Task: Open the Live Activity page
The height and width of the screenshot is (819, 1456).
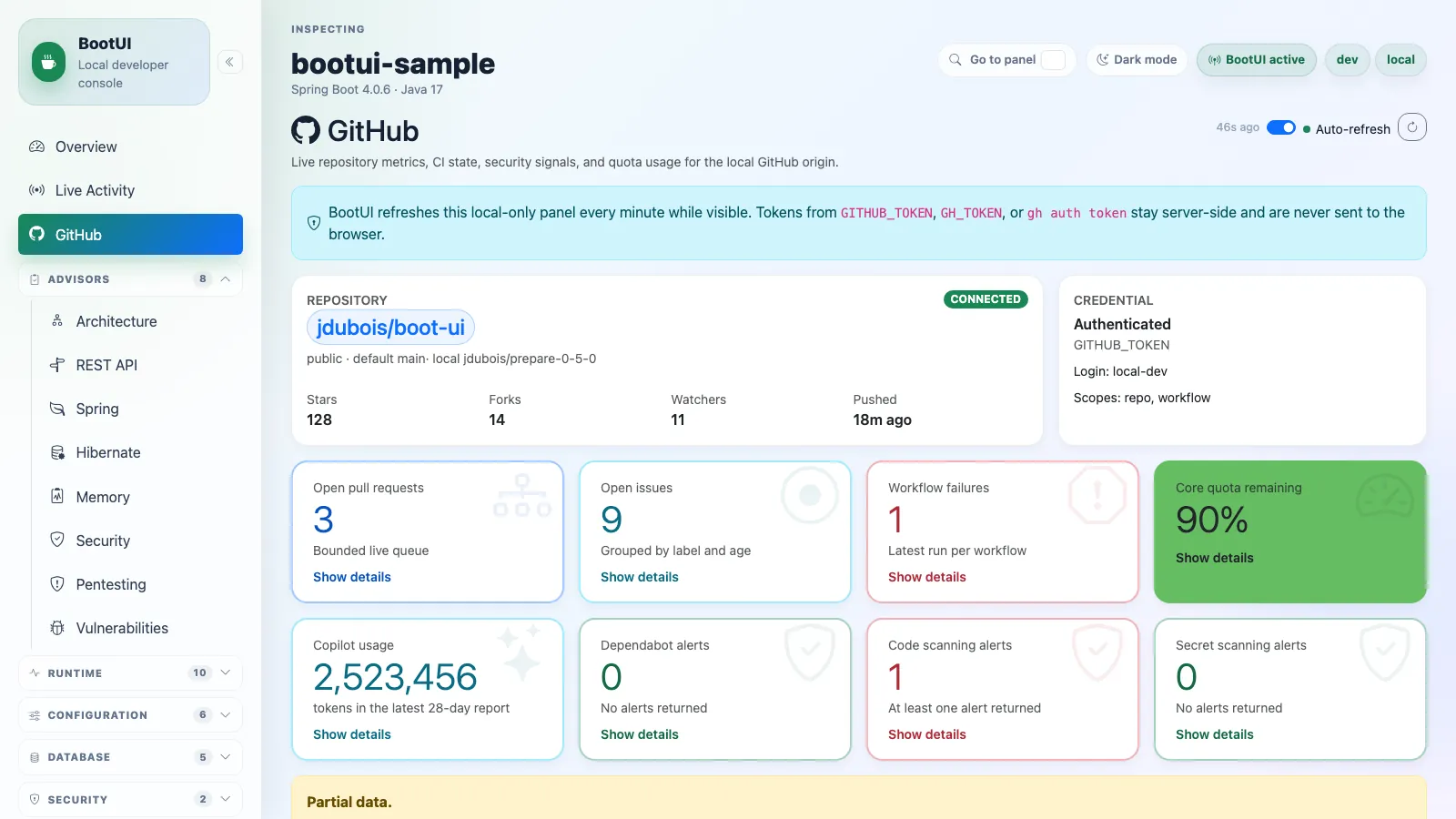Action: (130, 190)
